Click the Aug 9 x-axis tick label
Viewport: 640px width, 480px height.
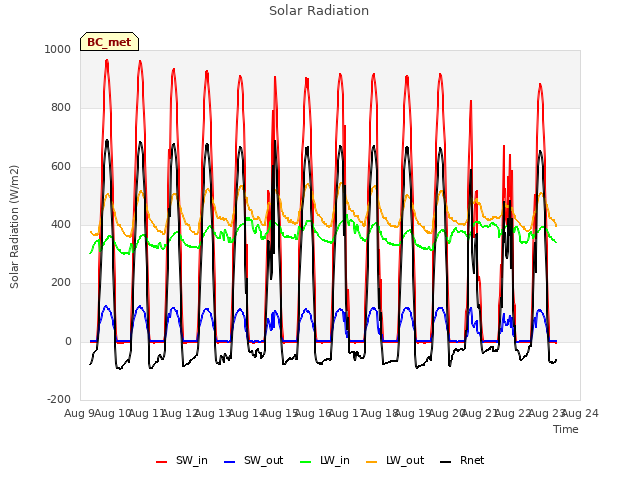coord(79,413)
